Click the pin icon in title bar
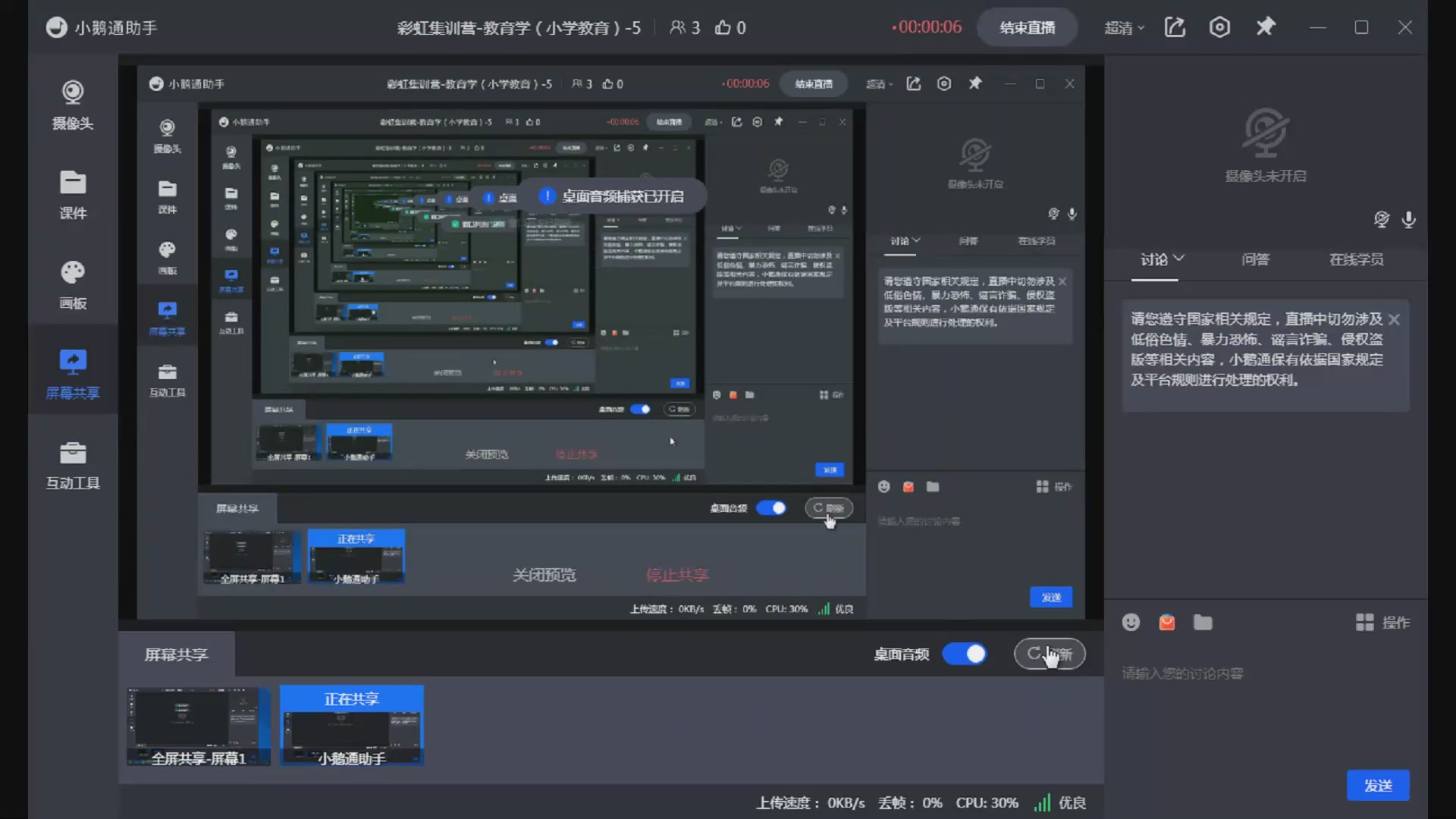 (x=1266, y=27)
